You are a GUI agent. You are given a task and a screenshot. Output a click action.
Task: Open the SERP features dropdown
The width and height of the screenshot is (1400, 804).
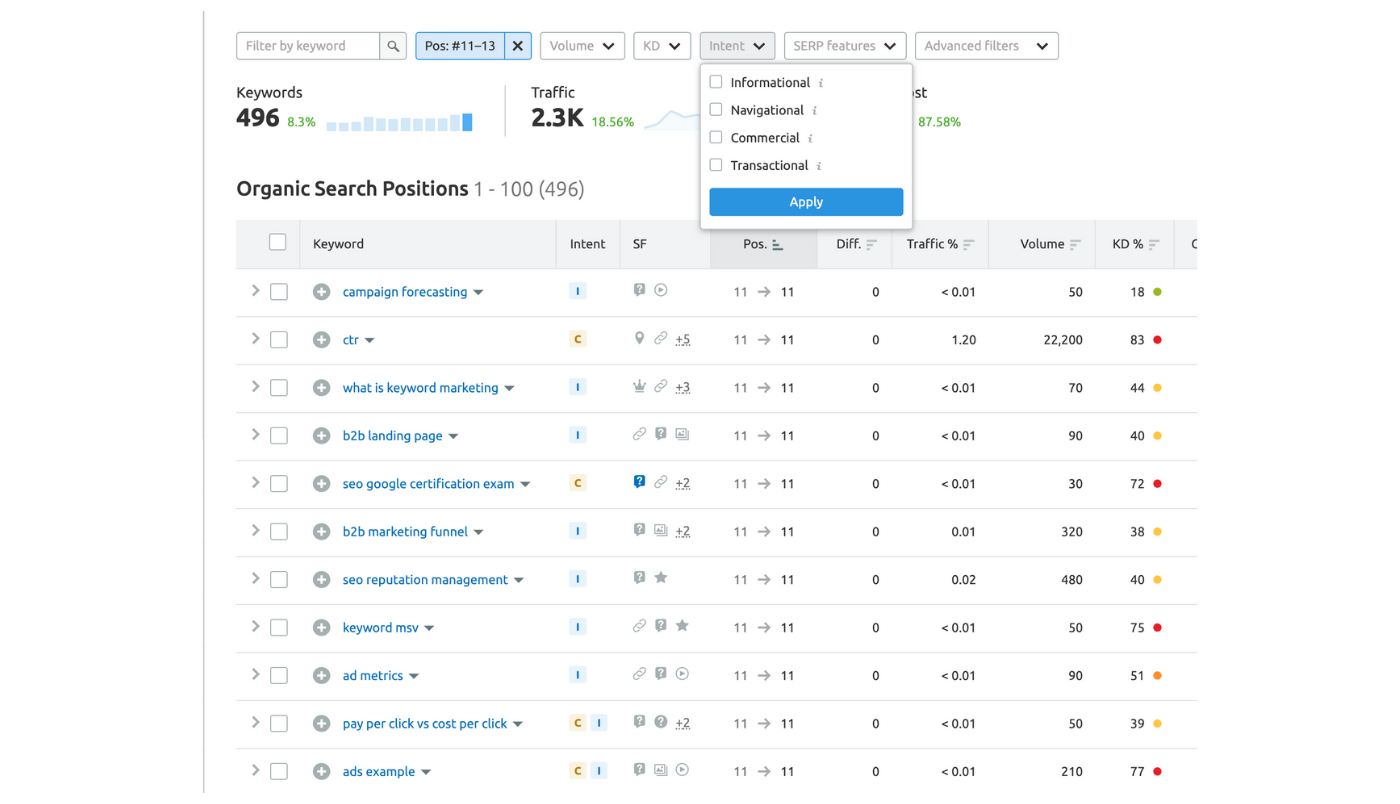coord(845,46)
